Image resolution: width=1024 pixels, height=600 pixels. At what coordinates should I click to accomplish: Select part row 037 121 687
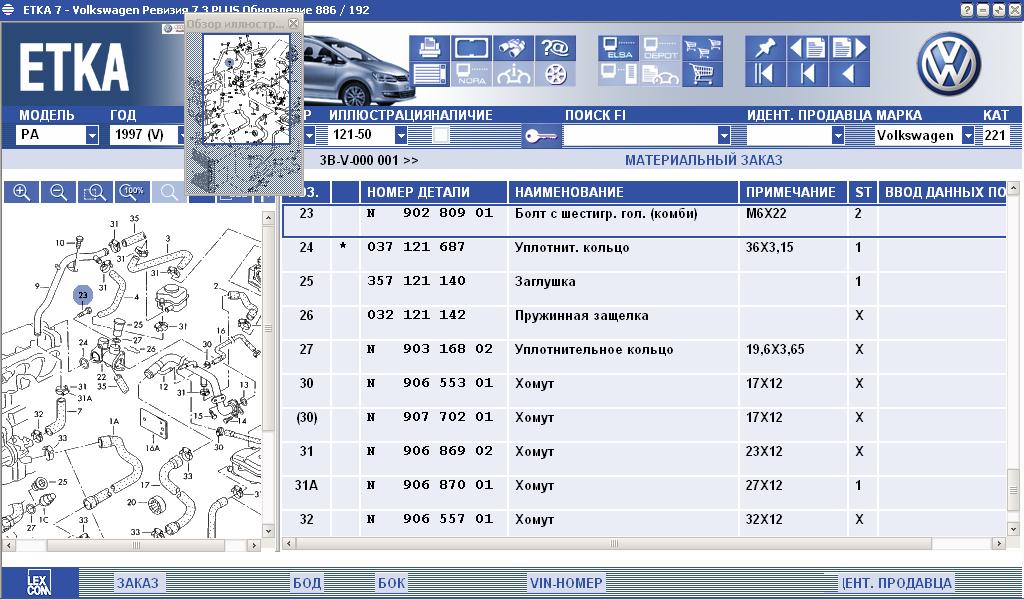(x=643, y=254)
